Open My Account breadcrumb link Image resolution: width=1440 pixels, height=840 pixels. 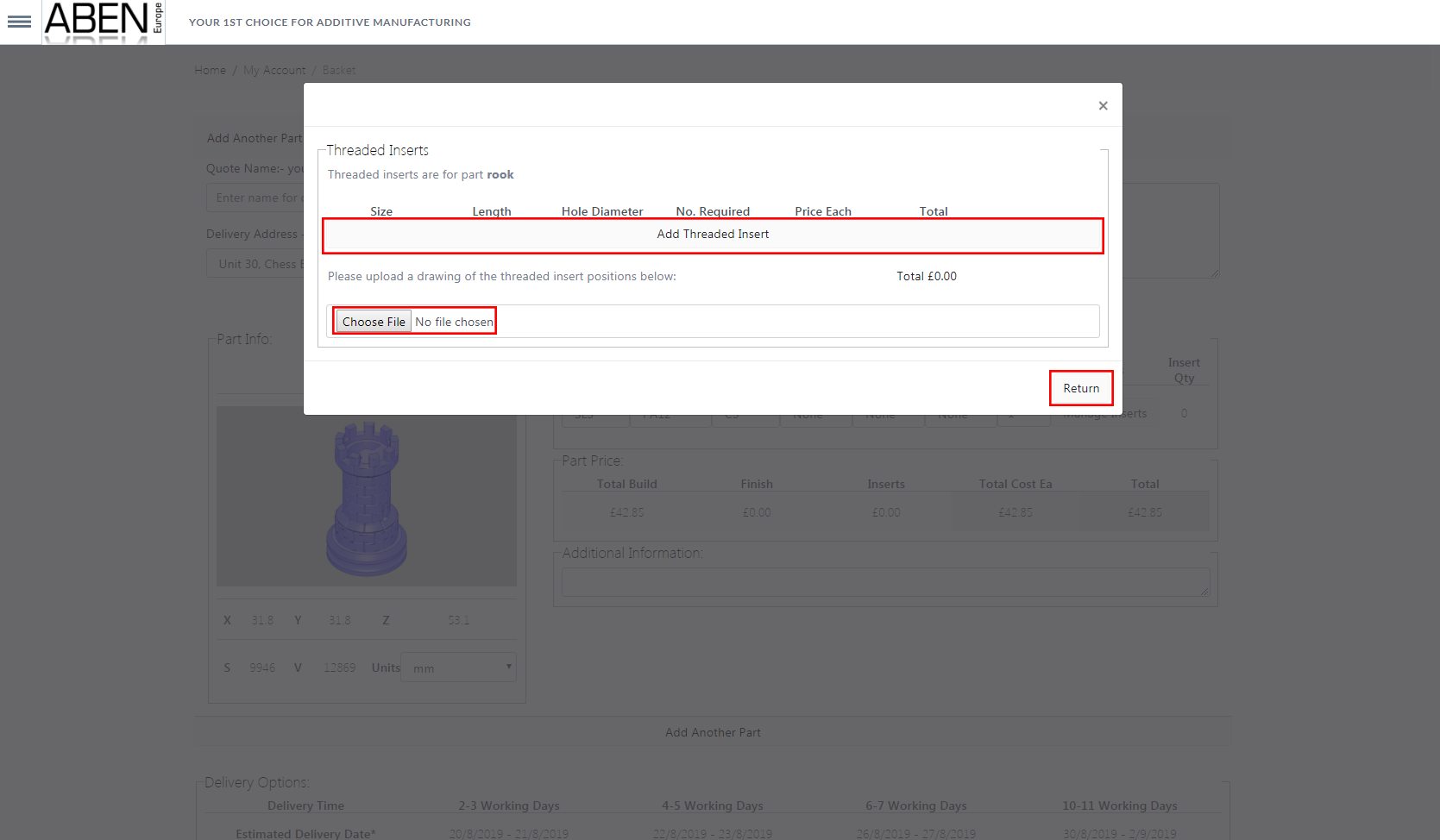274,71
